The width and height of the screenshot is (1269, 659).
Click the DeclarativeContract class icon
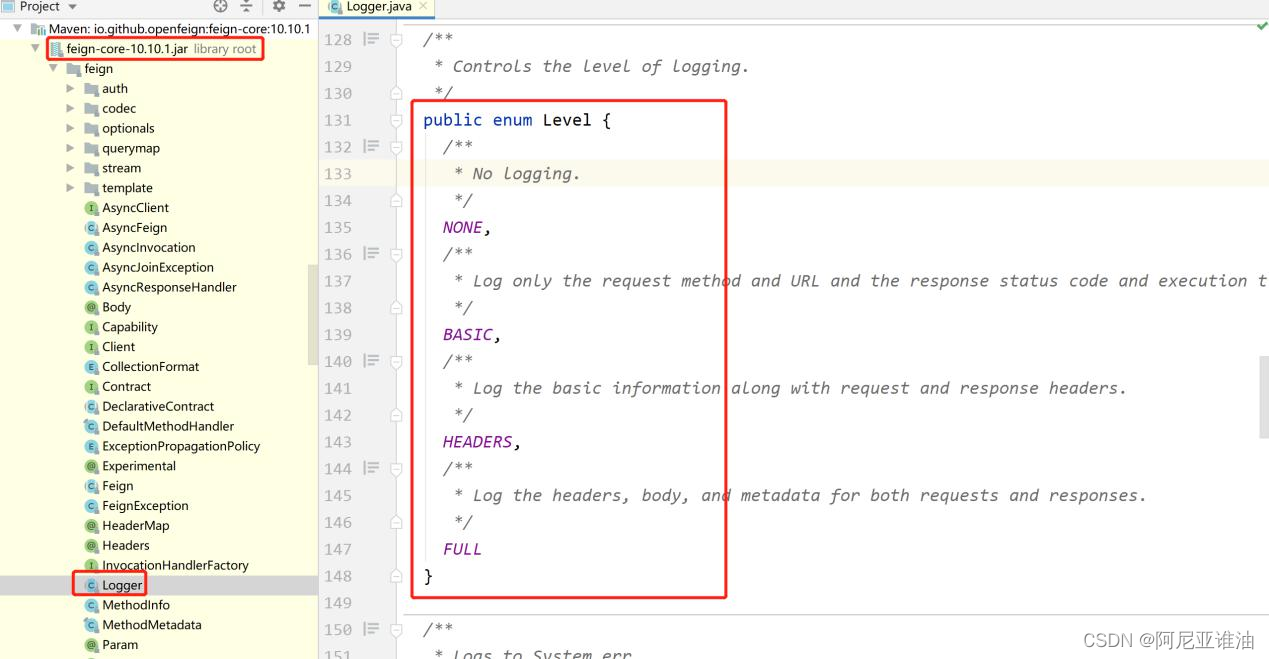[x=92, y=407]
